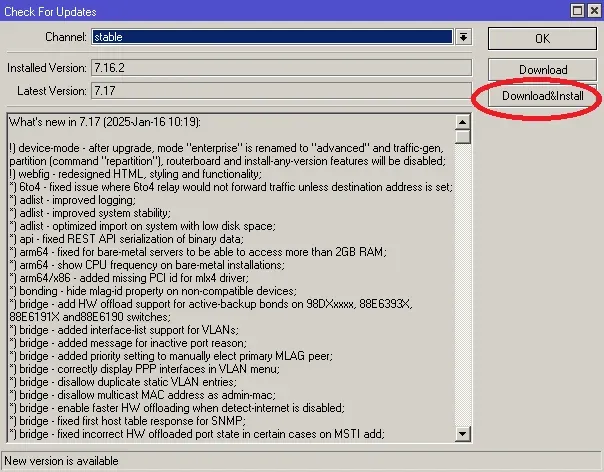Click the "bridge - disallow multicast MAC address" line
Viewport: 604px width, 472px height.
(x=143, y=395)
